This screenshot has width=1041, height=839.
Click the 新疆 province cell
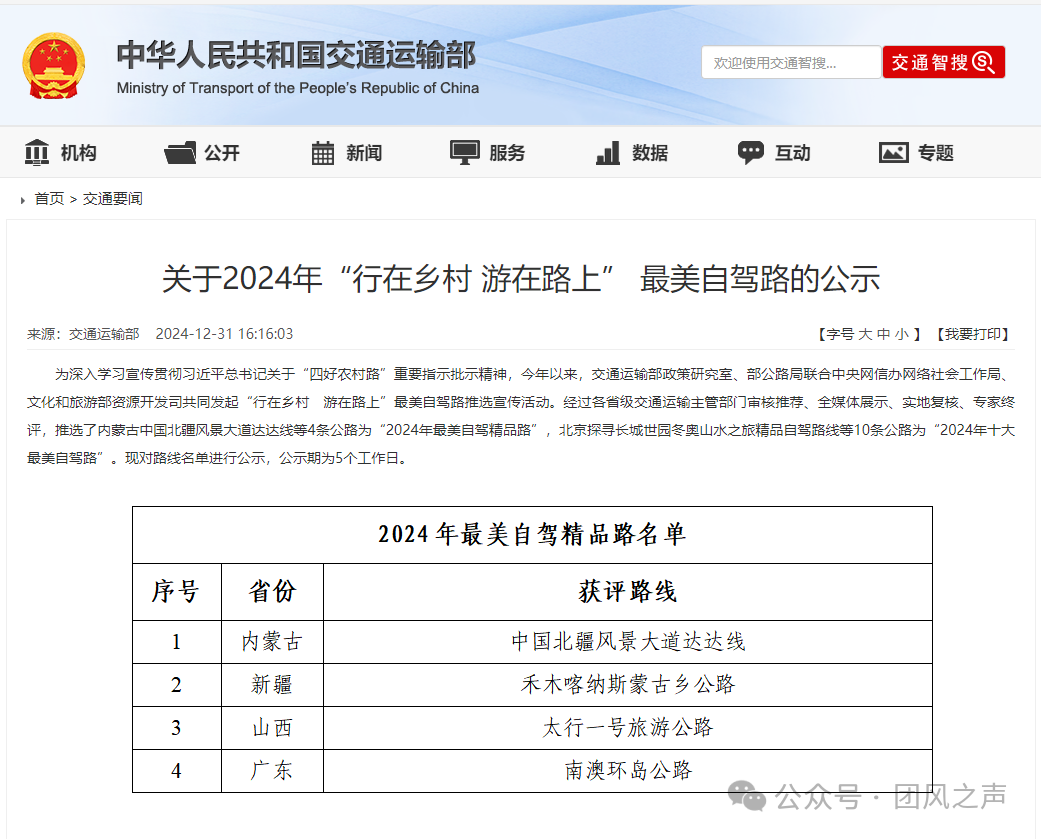(272, 684)
